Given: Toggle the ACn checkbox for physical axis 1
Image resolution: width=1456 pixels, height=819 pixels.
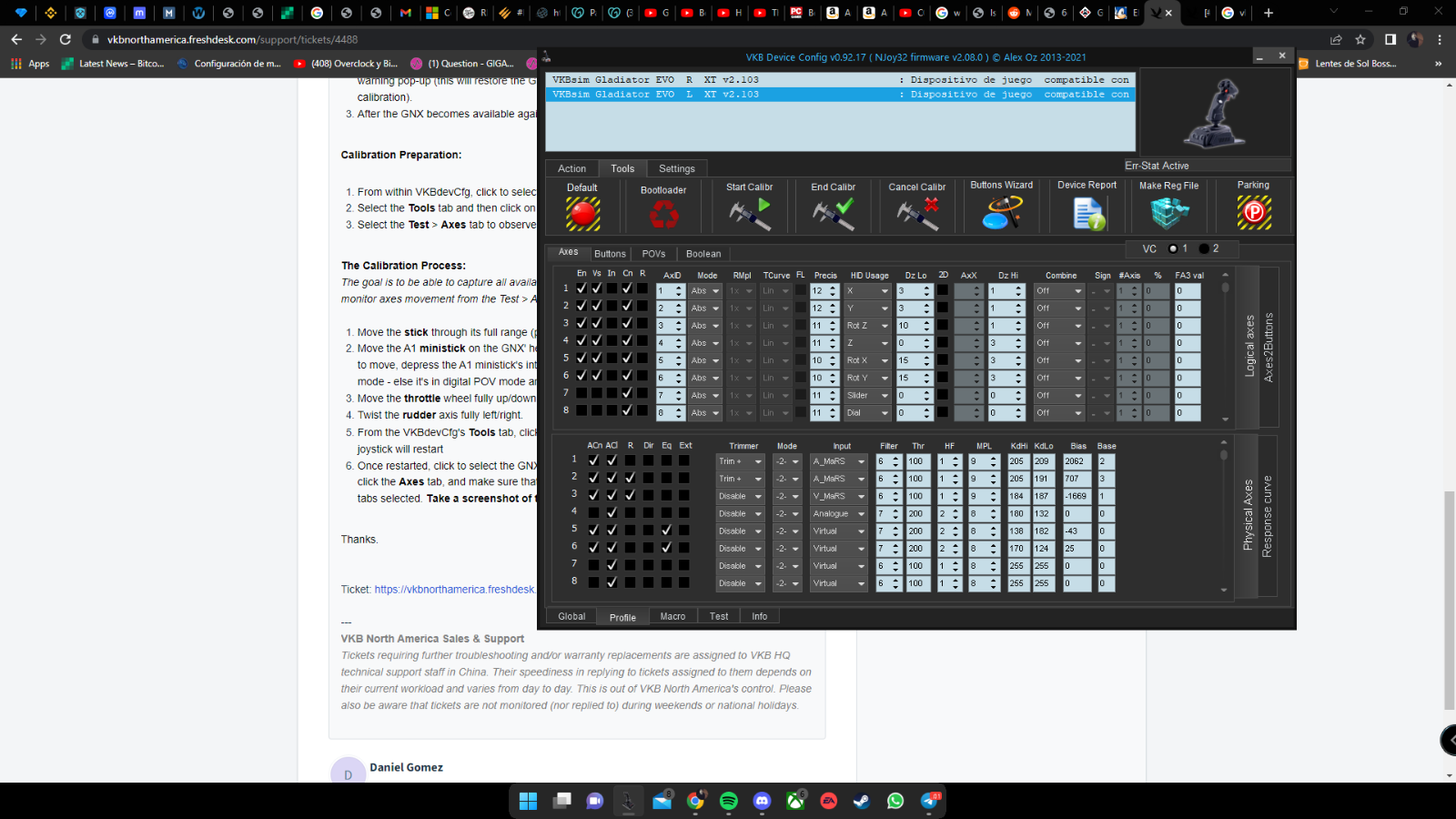Looking at the screenshot, I should click(x=593, y=460).
